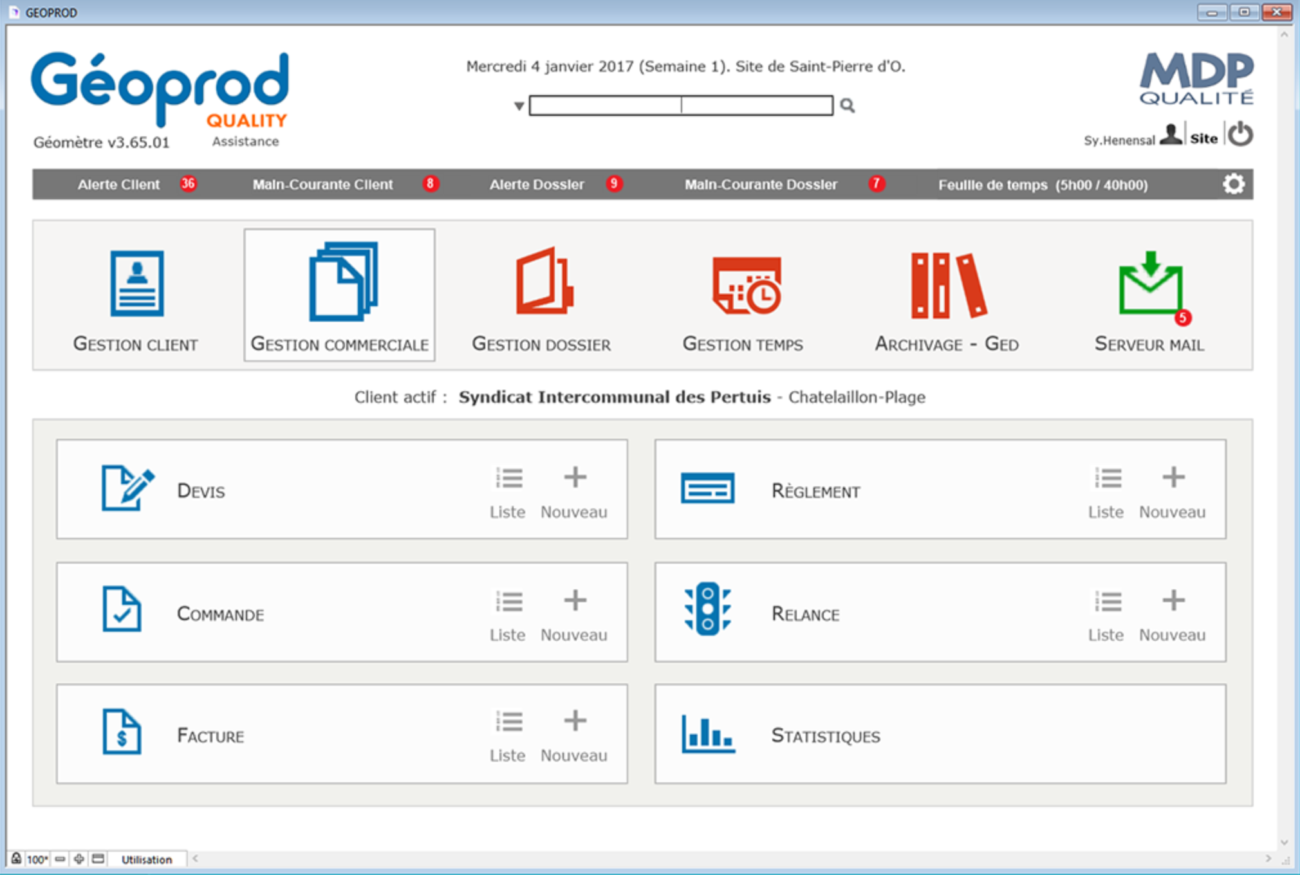Screen dimensions: 1300x875
Task: Open the Alerte Client tab
Action: click(119, 185)
